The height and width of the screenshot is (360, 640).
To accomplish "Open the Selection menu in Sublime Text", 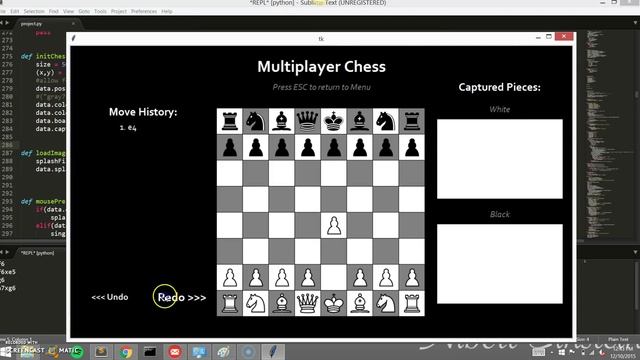I will point(34,11).
